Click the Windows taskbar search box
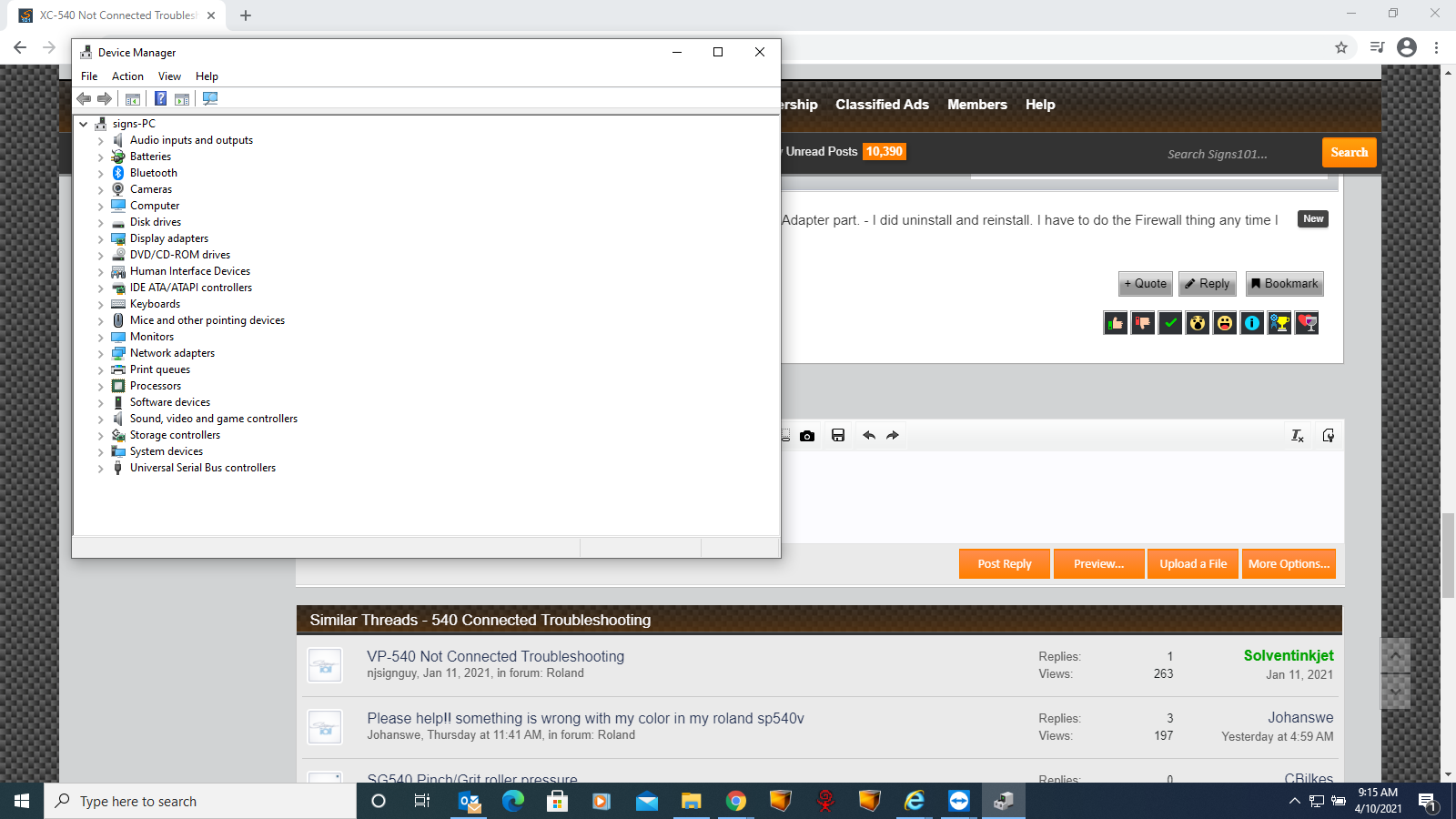This screenshot has width=1456, height=819. [x=200, y=801]
